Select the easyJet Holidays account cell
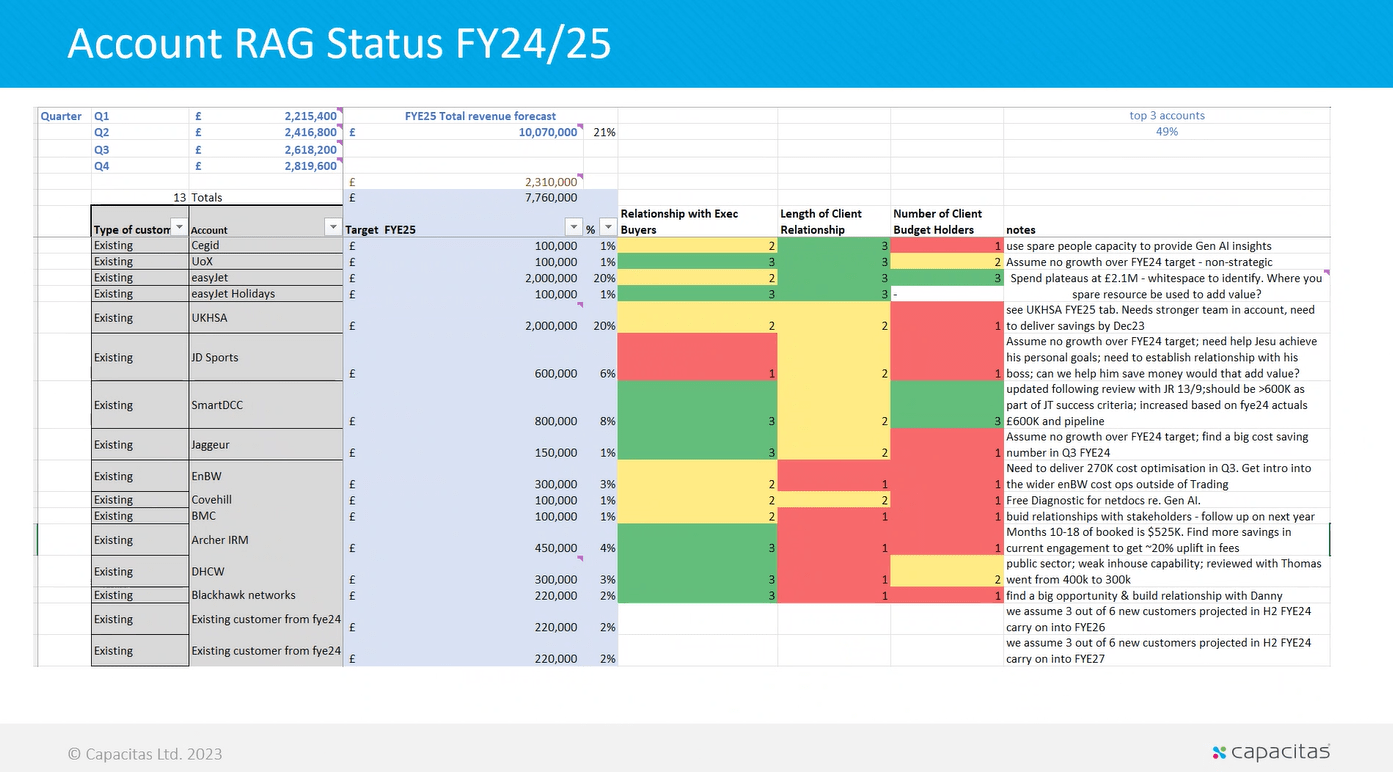 click(266, 293)
